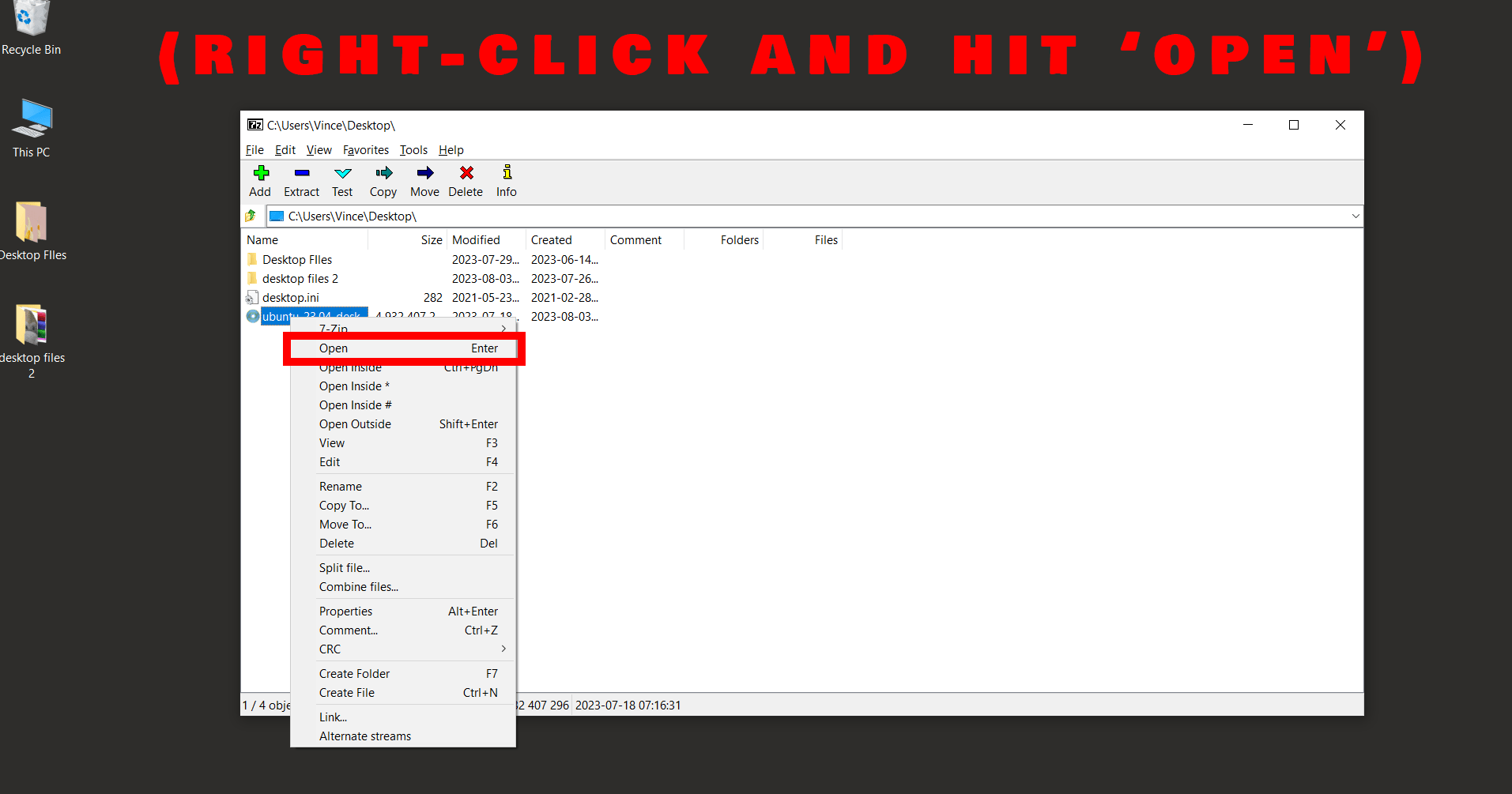Select the Extract toolbar icon
This screenshot has width=1512, height=794.
click(x=301, y=180)
